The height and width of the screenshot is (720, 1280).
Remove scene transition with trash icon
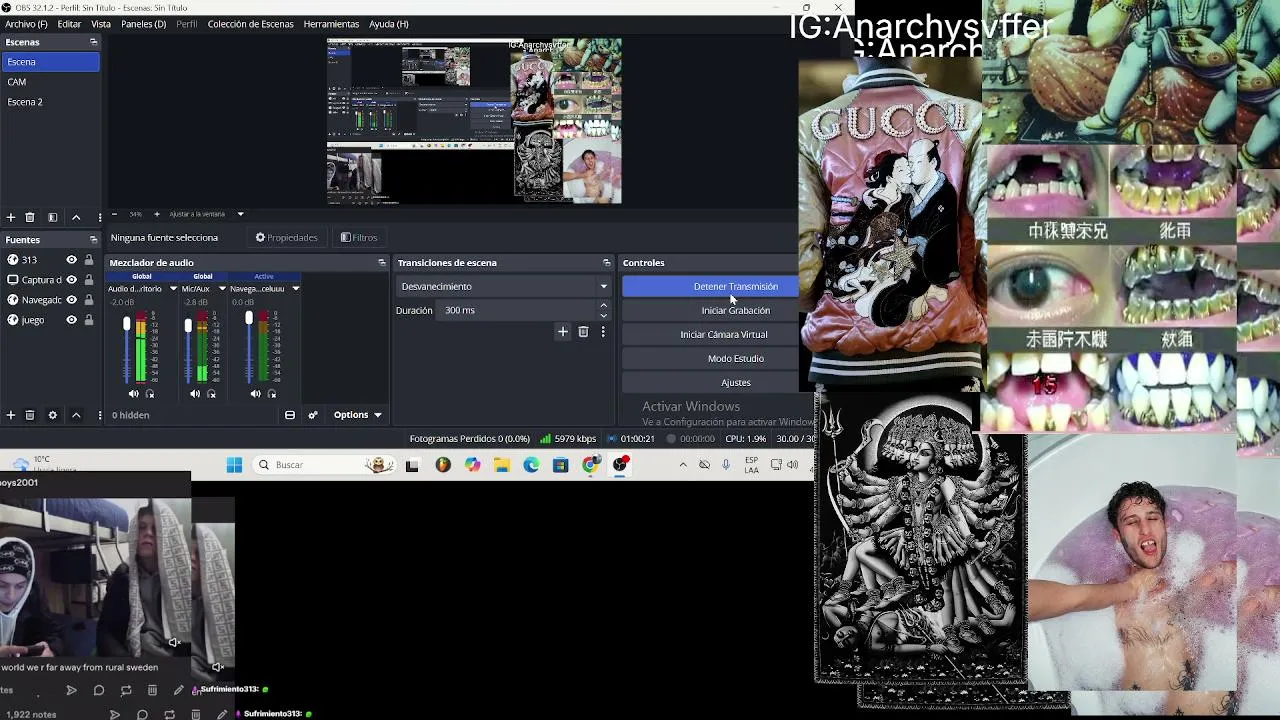click(x=583, y=332)
